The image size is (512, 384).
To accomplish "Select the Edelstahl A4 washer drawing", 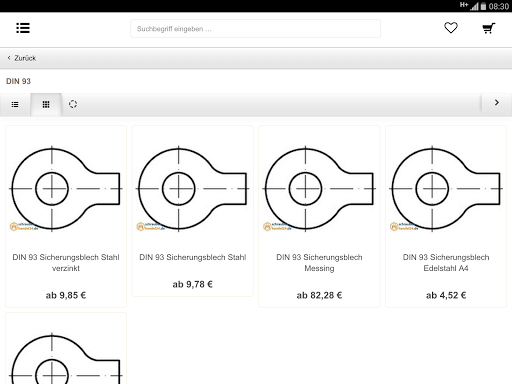I will [x=446, y=189].
